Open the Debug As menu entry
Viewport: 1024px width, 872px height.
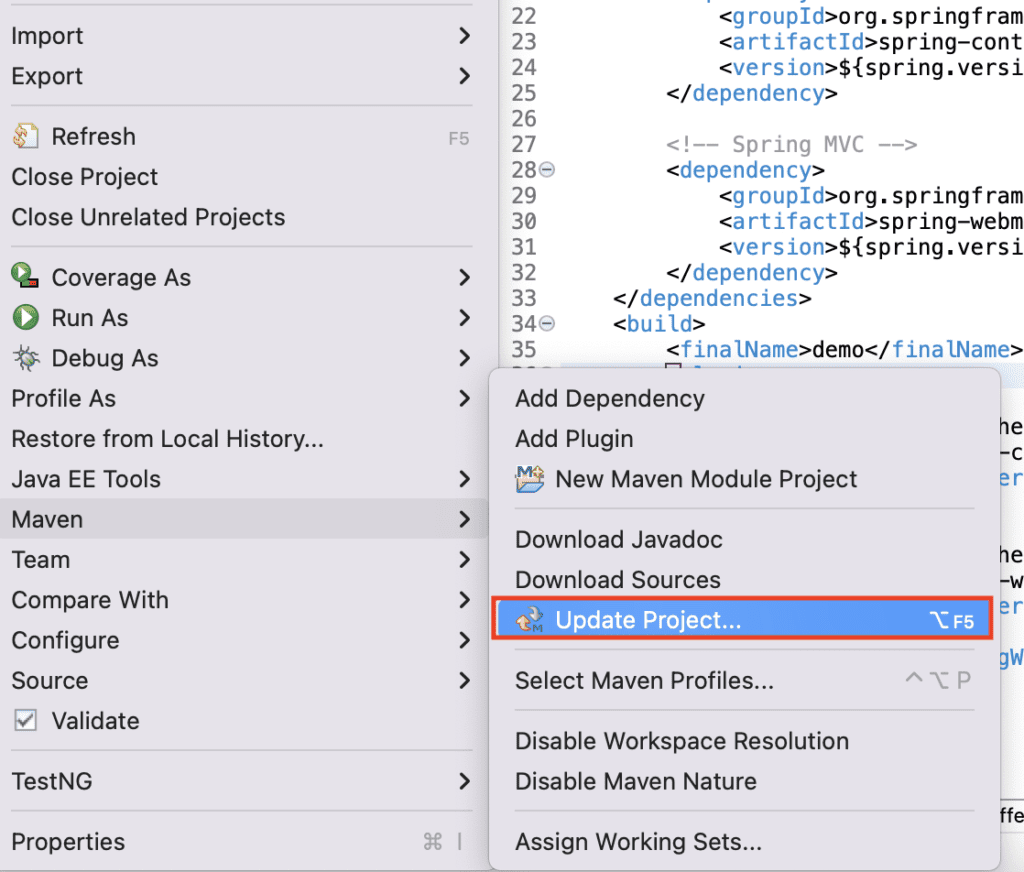coord(242,358)
